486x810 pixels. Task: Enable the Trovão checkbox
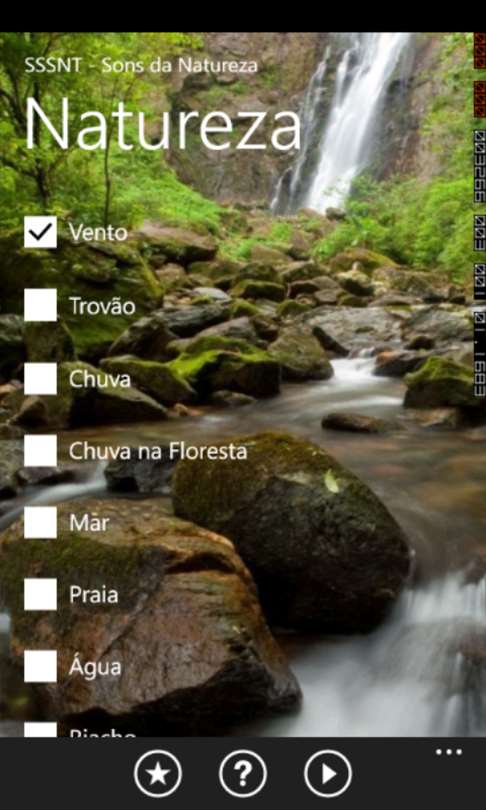tap(40, 305)
